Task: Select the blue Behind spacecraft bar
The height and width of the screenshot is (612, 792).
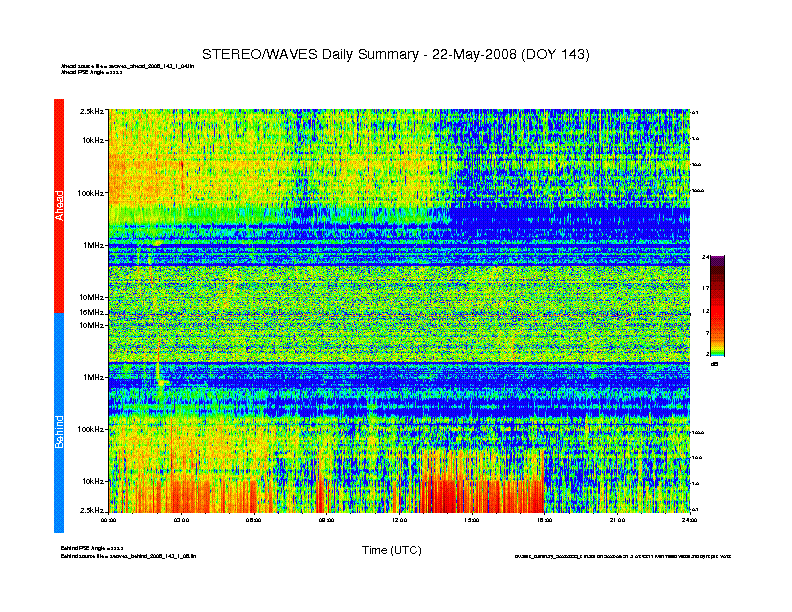Action: pyautogui.click(x=59, y=423)
